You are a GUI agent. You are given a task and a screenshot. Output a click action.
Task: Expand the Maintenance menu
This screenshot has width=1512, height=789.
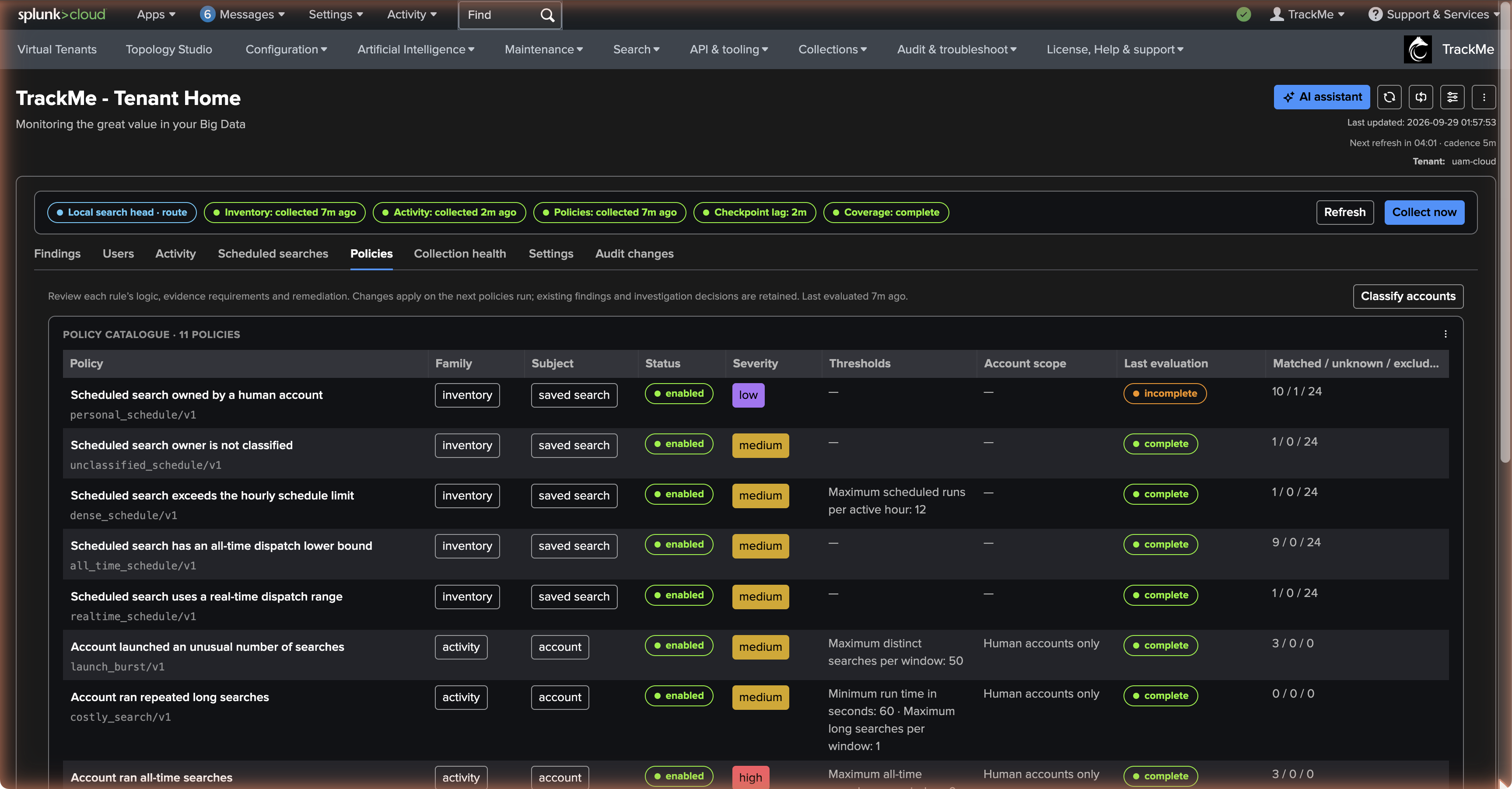[x=543, y=50]
